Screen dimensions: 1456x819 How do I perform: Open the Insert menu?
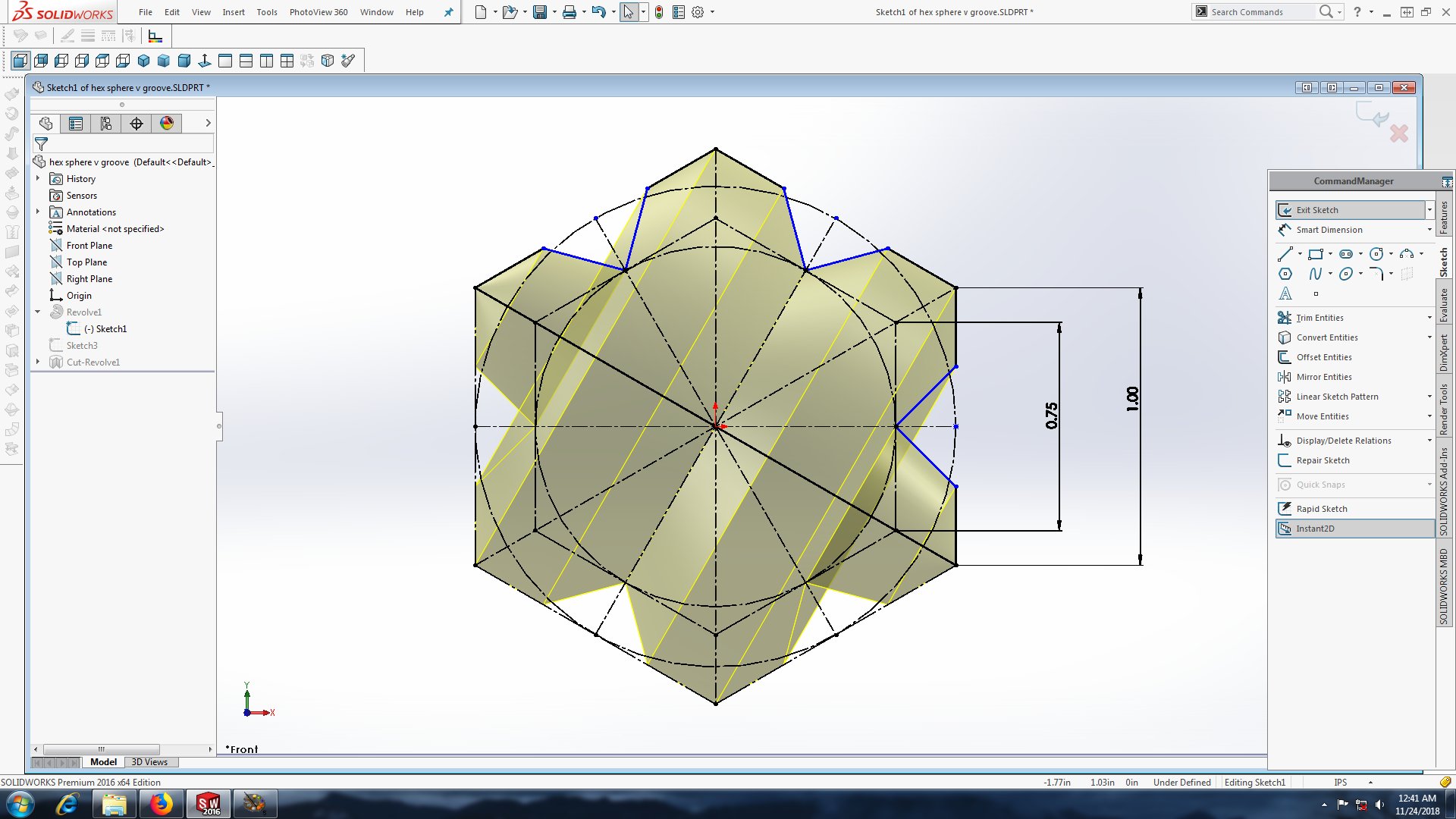[x=234, y=12]
